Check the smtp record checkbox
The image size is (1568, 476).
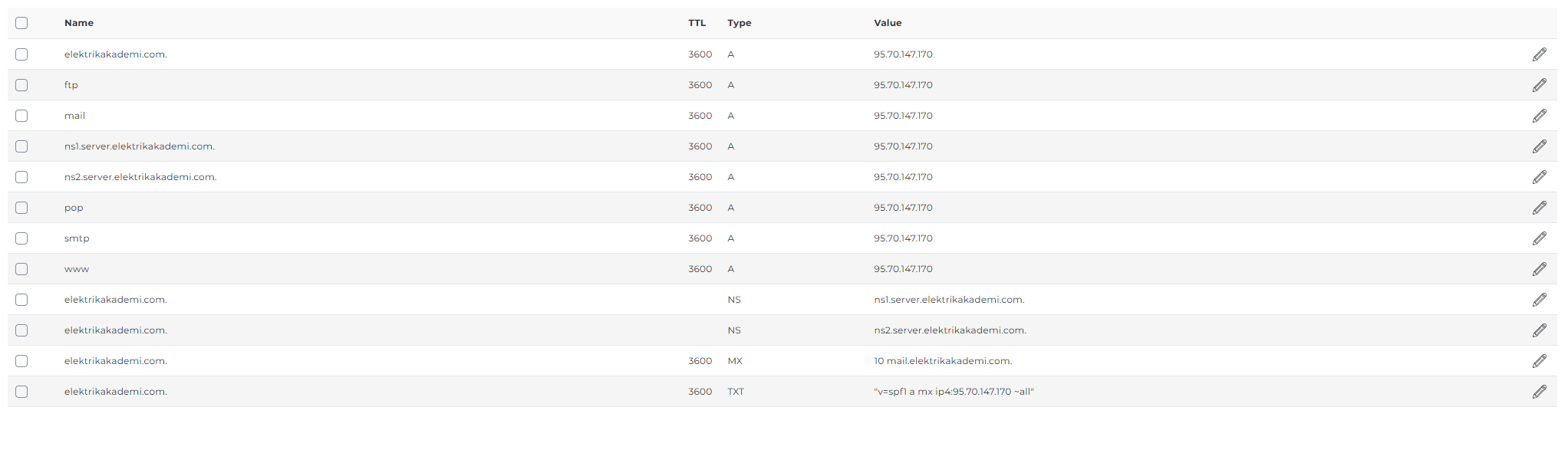(21, 238)
